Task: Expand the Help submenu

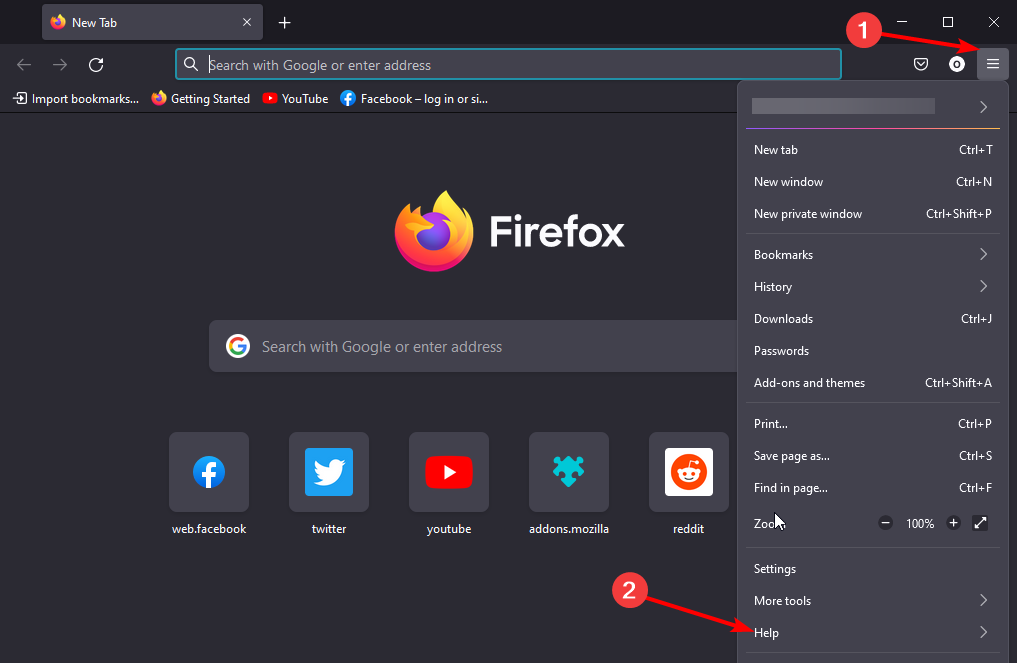Action: (x=872, y=633)
